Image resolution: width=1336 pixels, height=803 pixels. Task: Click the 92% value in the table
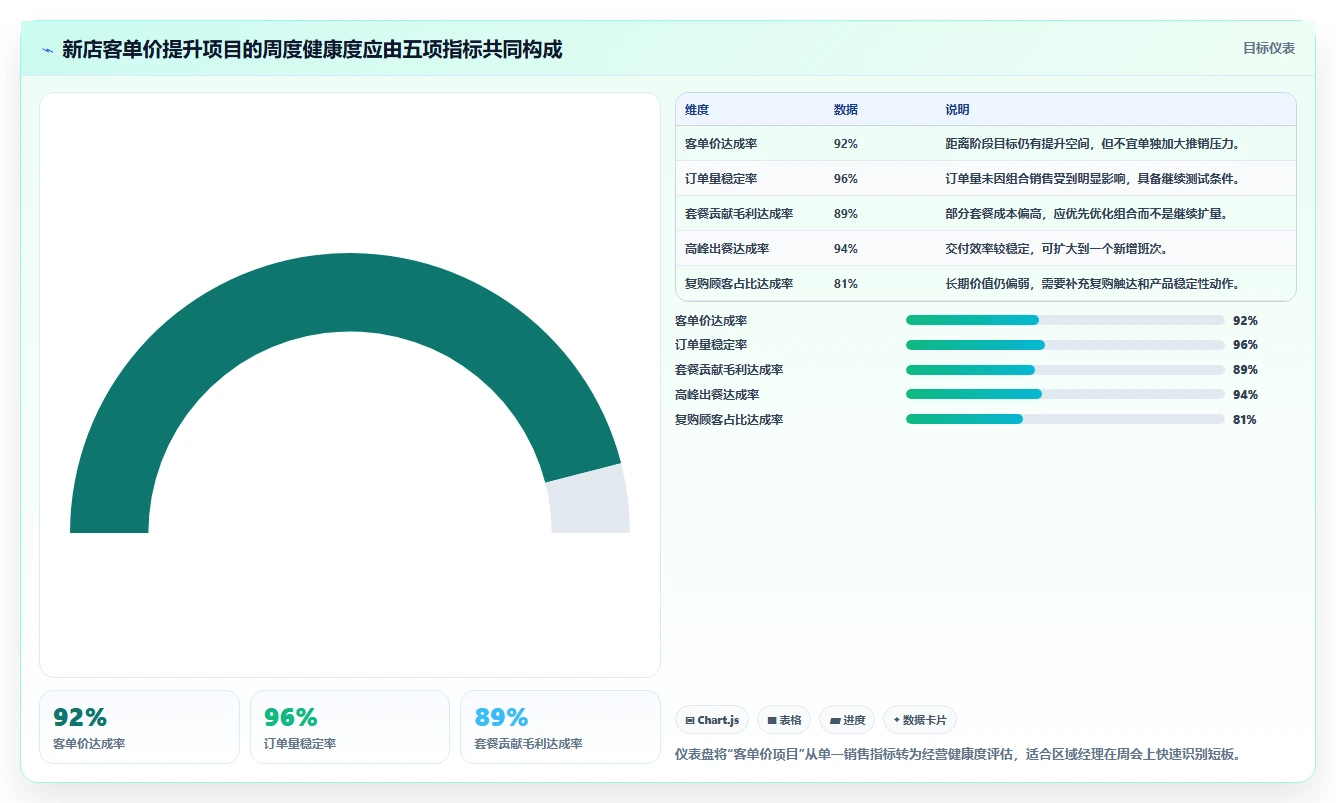click(x=846, y=144)
